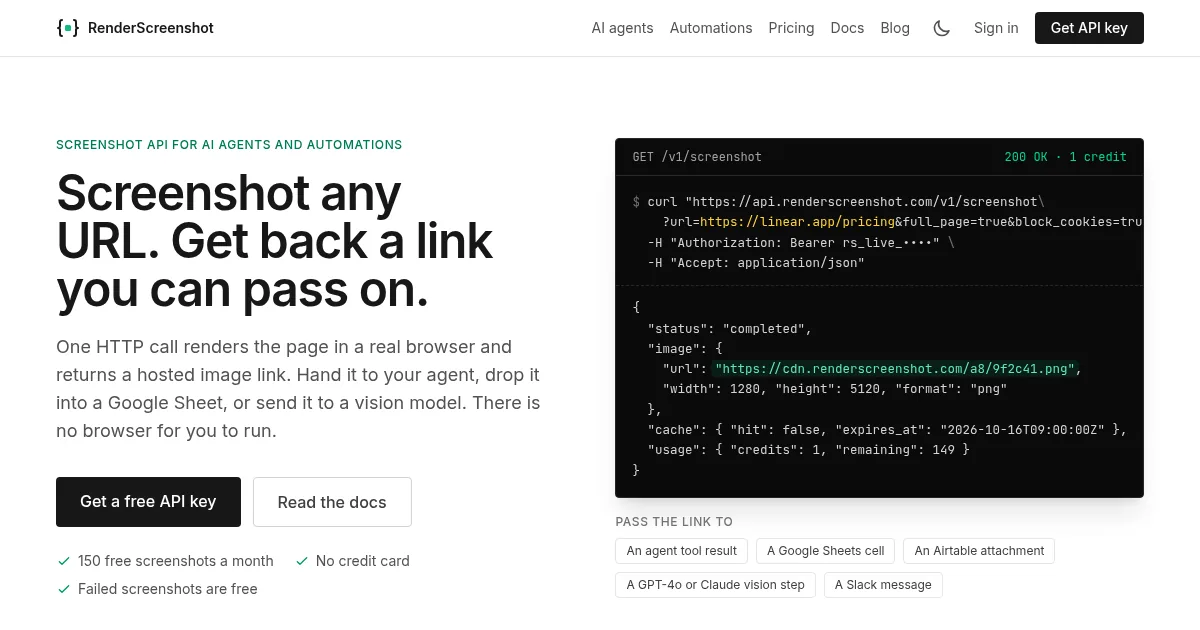This screenshot has height=630, width=1200.
Task: Click the 150 free screenshots a month text
Action: [x=176, y=561]
